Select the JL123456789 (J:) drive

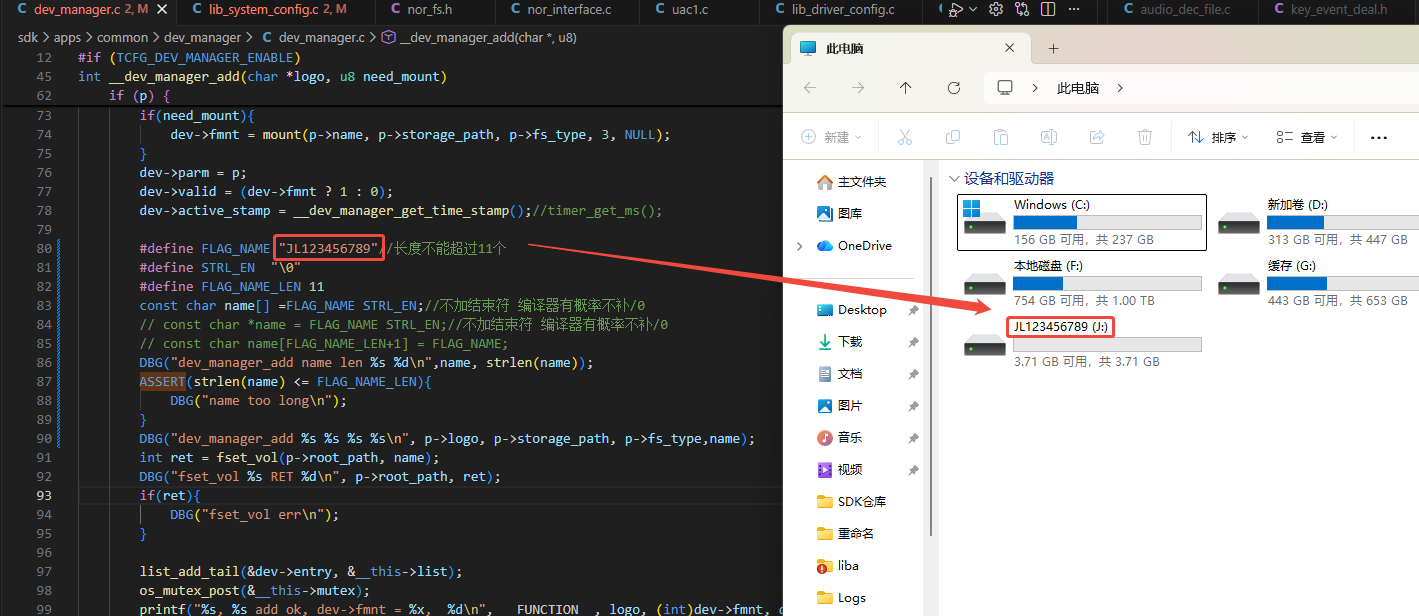pos(1081,344)
